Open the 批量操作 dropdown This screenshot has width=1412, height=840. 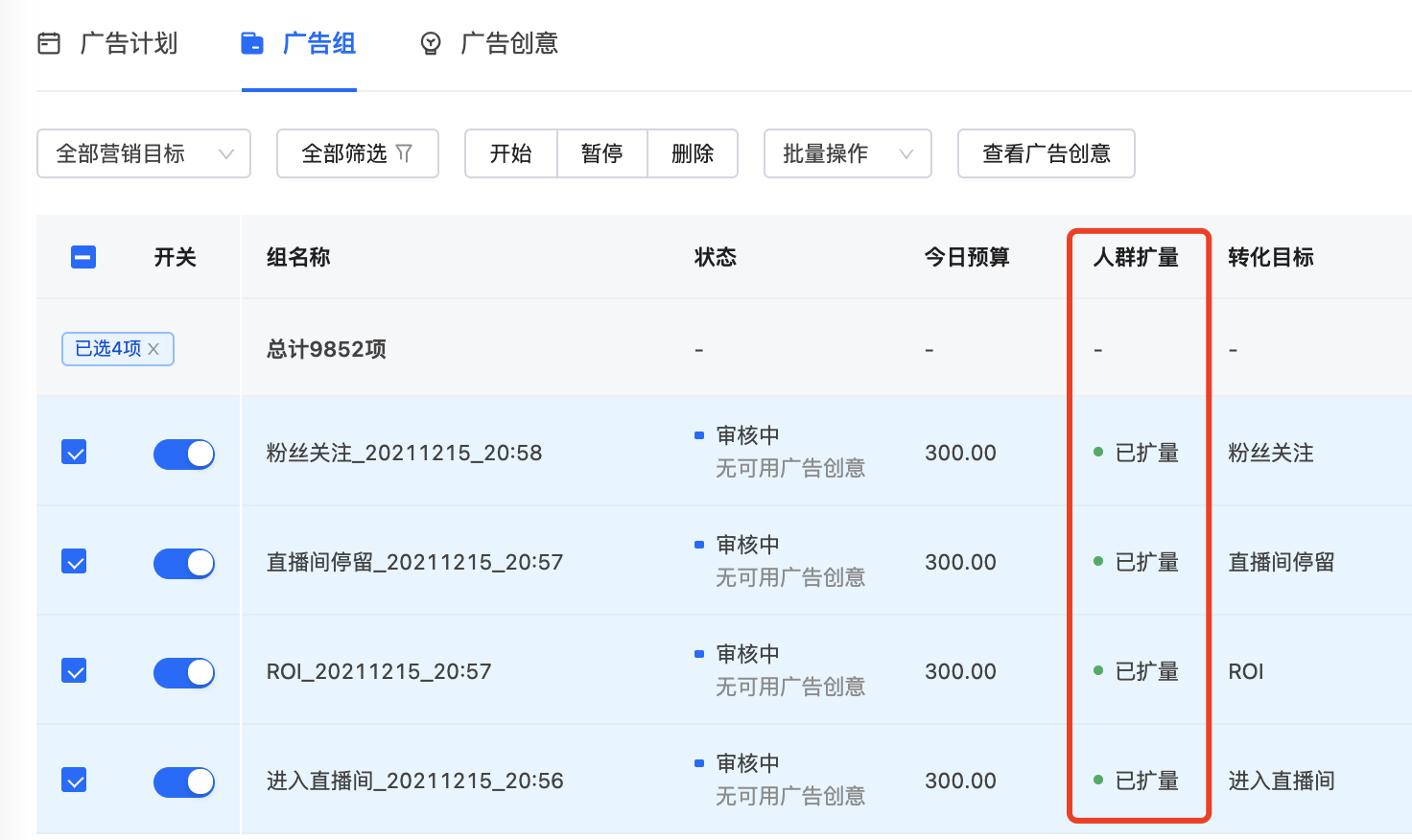point(847,152)
